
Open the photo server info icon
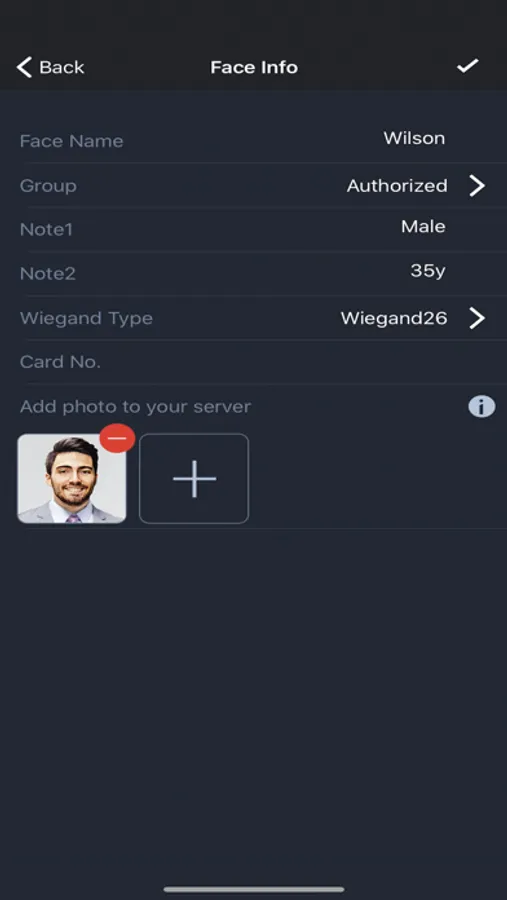pos(482,406)
